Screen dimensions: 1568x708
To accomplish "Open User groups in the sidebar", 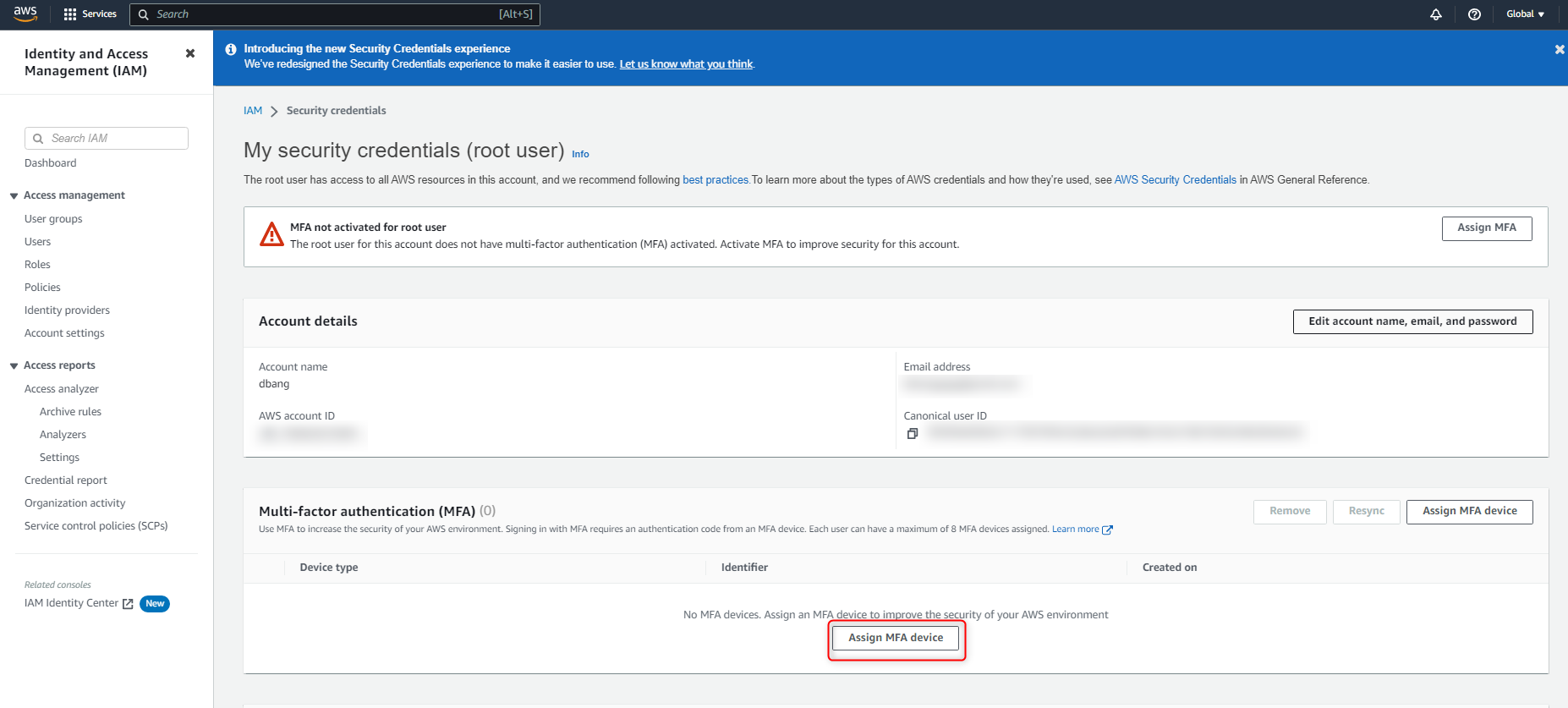I will tap(53, 219).
